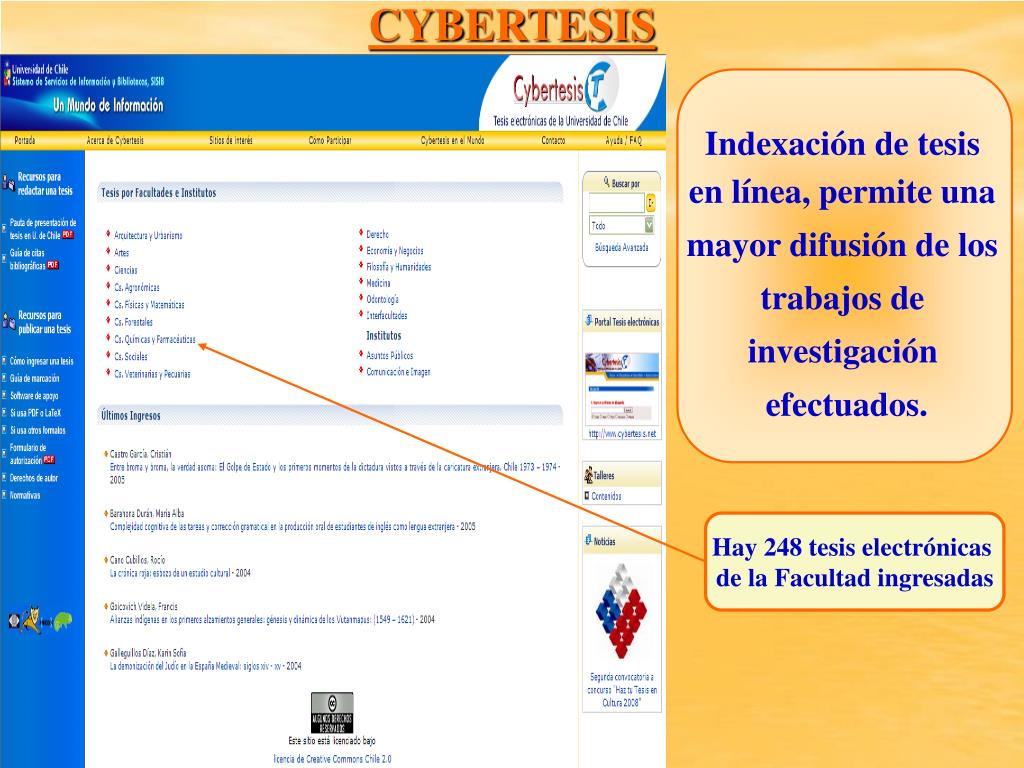Open the Contenidos link under Talleres
1024x768 pixels.
pos(606,496)
